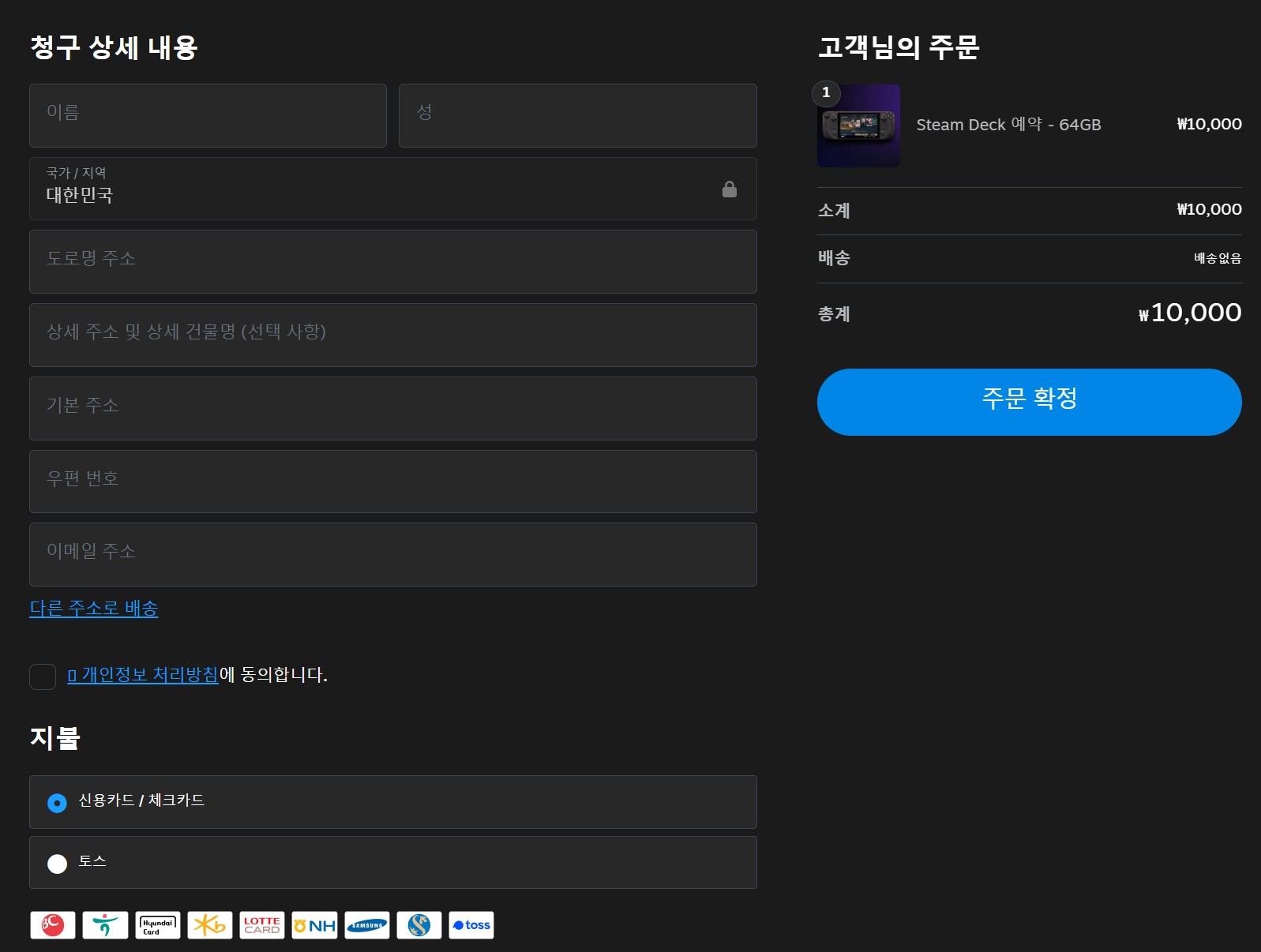Click the 소계 subtotal label
1261x952 pixels.
pyautogui.click(x=834, y=210)
